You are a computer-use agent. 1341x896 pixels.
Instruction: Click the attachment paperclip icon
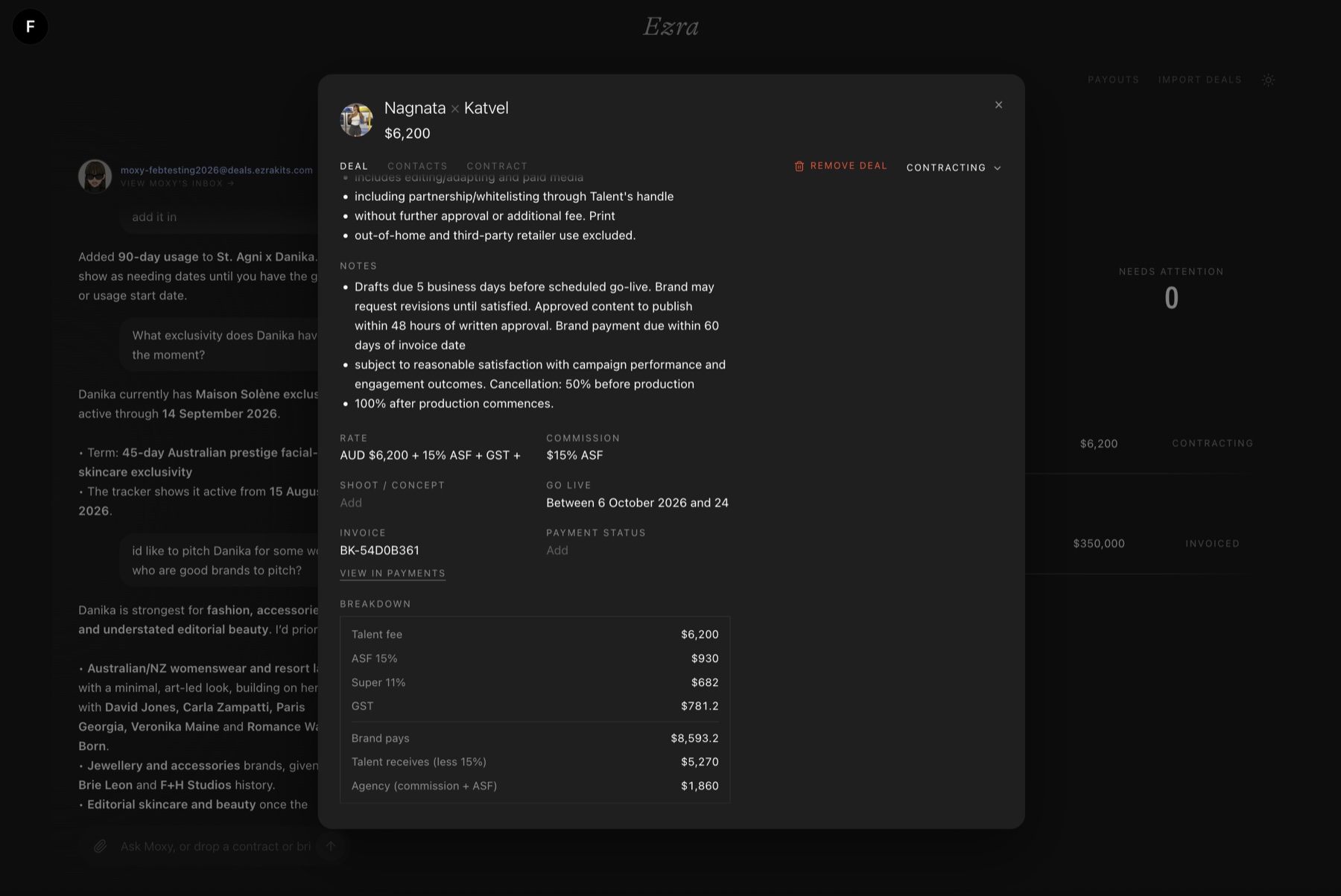(x=101, y=846)
